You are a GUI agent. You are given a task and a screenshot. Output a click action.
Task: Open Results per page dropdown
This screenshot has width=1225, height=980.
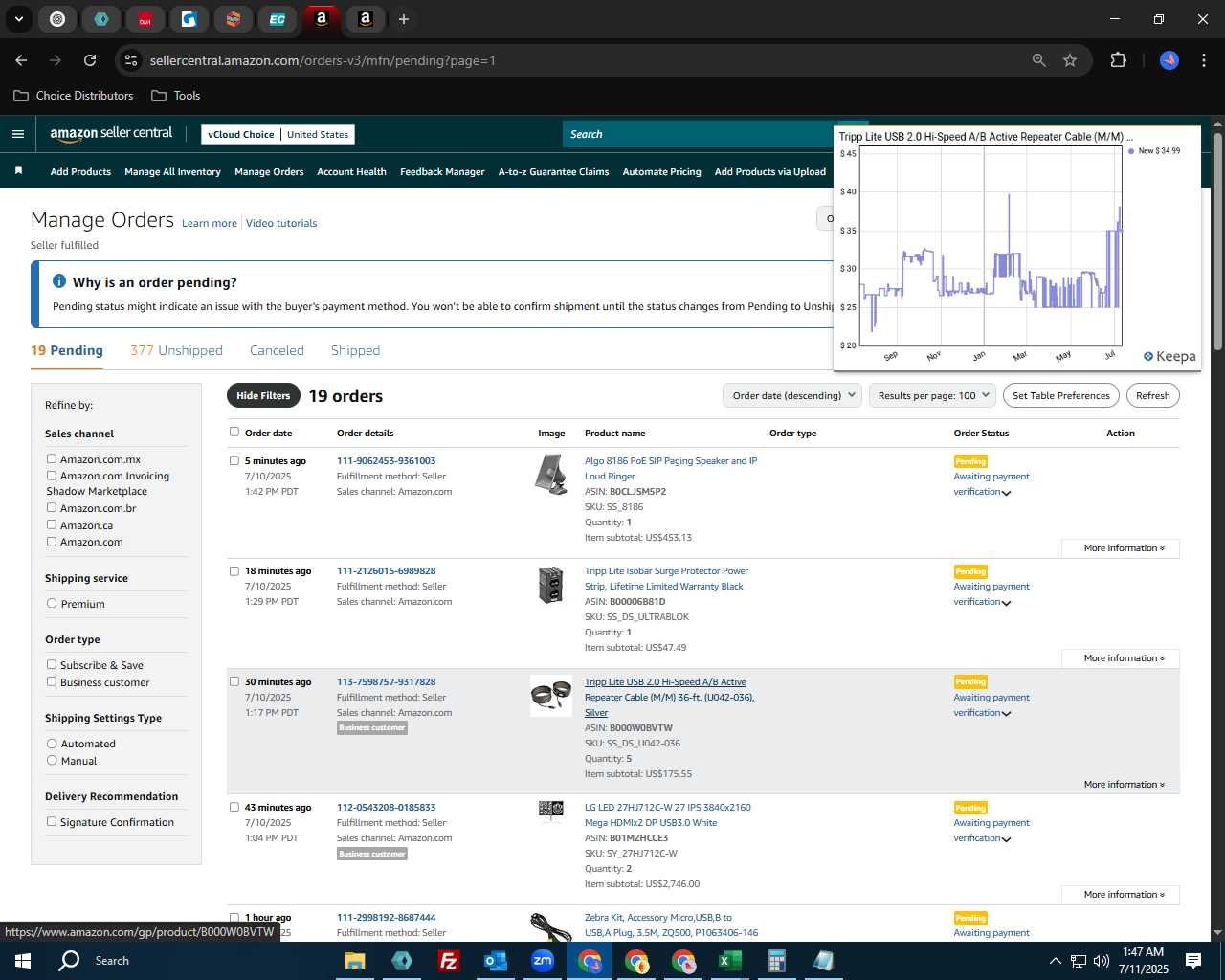(933, 395)
